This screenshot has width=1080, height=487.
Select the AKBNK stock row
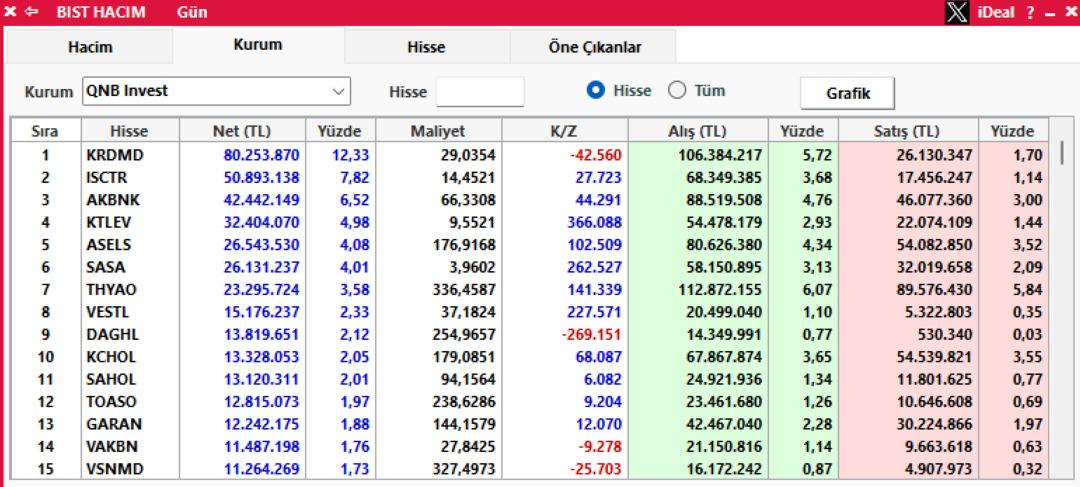coord(530,200)
